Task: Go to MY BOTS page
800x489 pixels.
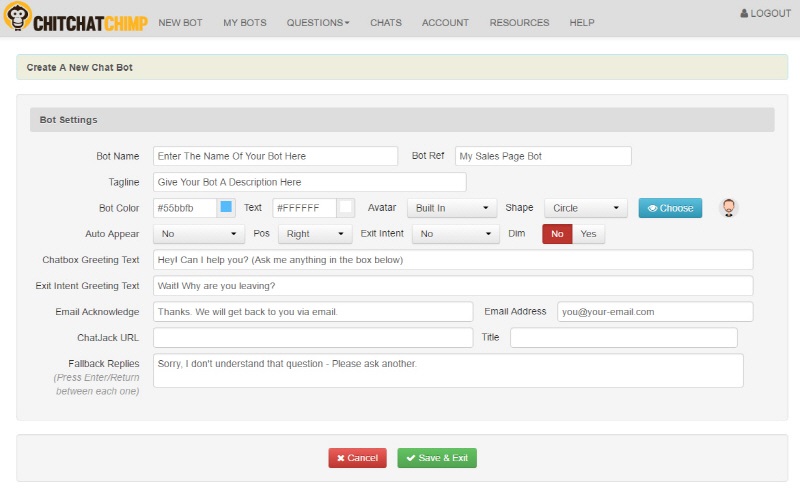Action: coord(244,22)
